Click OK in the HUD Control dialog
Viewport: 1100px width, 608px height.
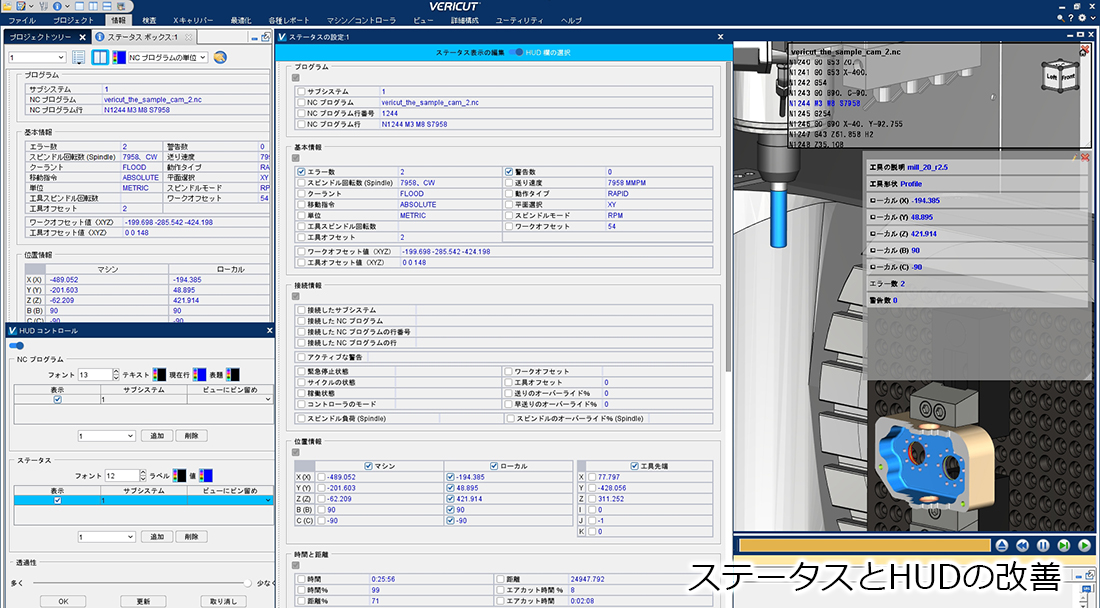click(x=63, y=601)
